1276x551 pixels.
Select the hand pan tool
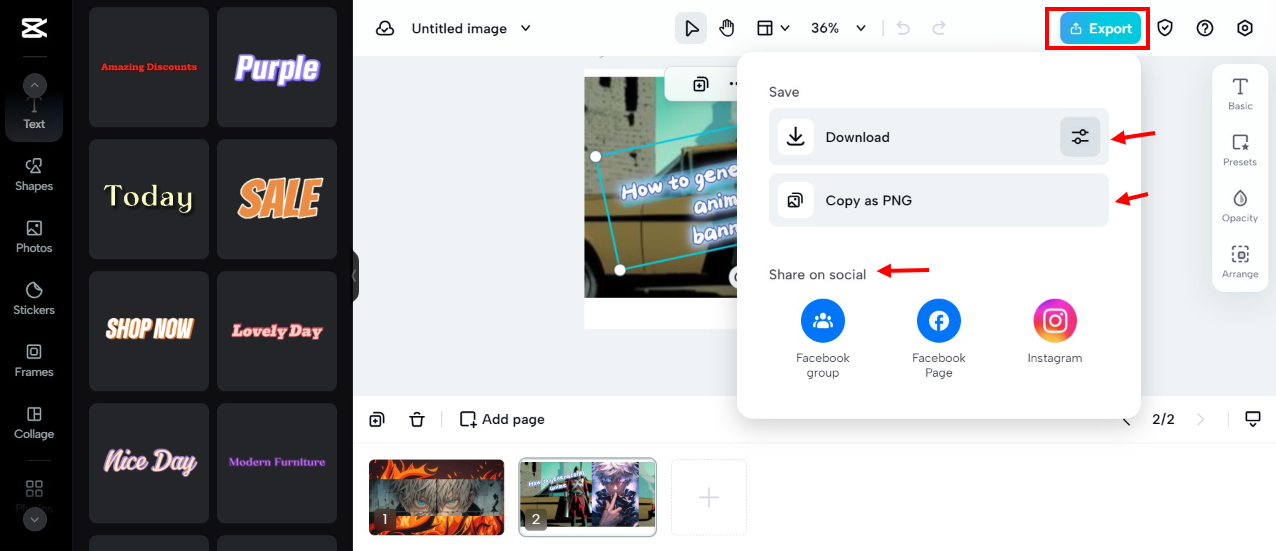click(727, 28)
